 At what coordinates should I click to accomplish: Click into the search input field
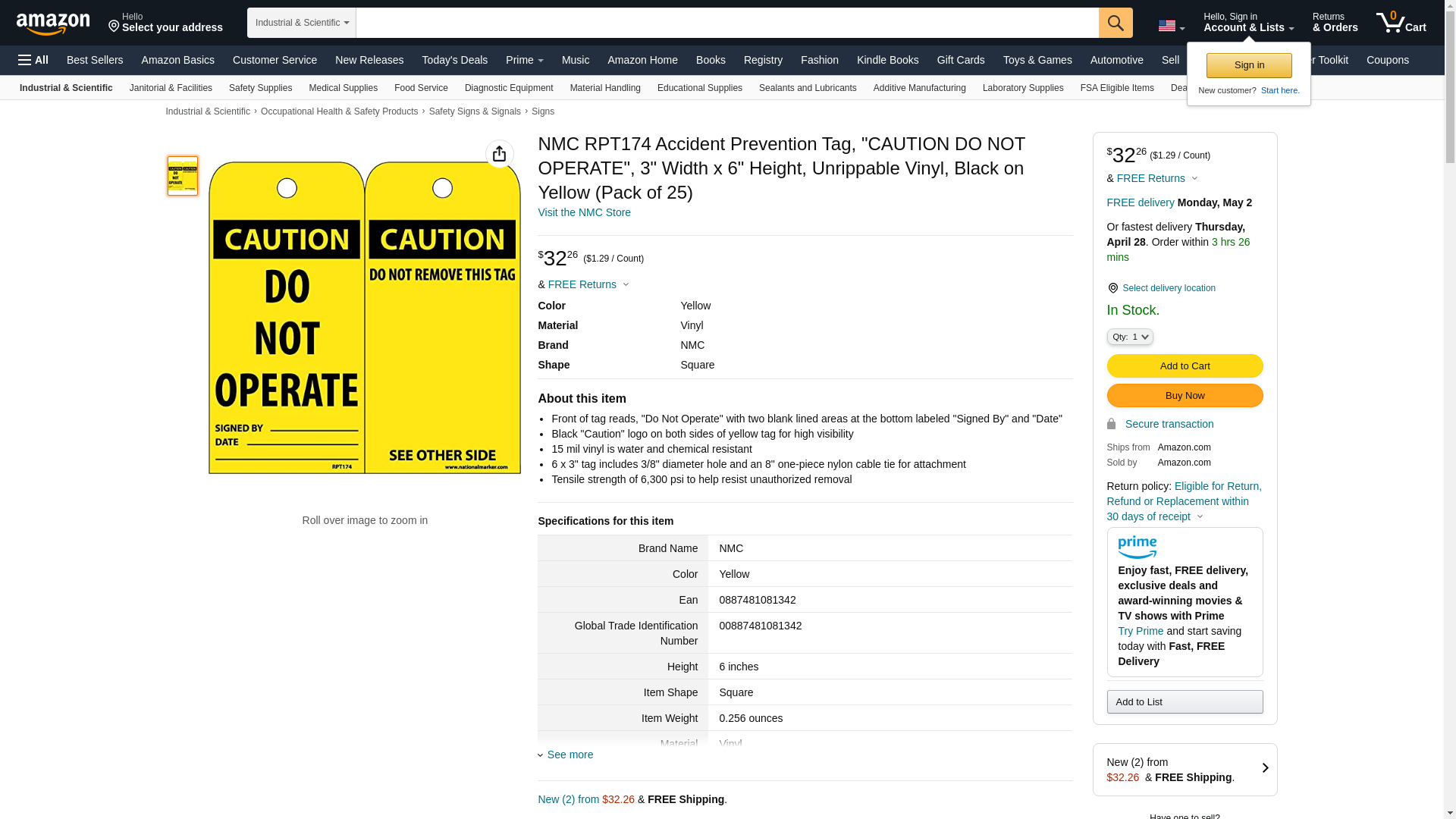coord(726,23)
